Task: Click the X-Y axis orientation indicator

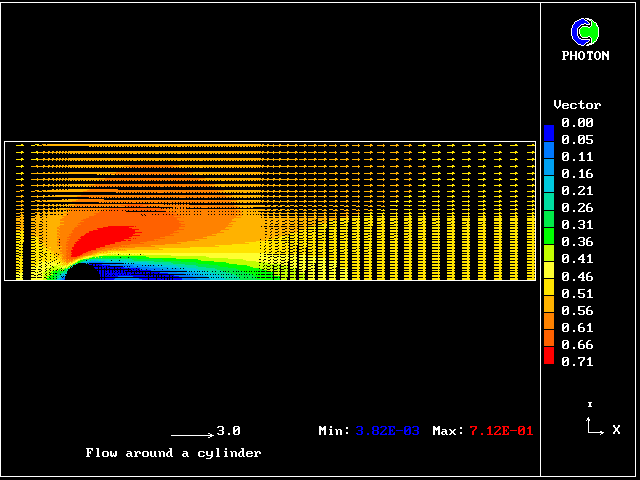Action: [594, 425]
